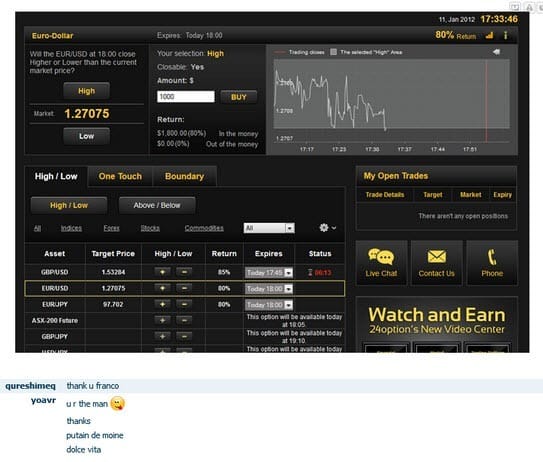543x462 pixels.
Task: Open the info icon beside 80% Return
Action: click(506, 35)
